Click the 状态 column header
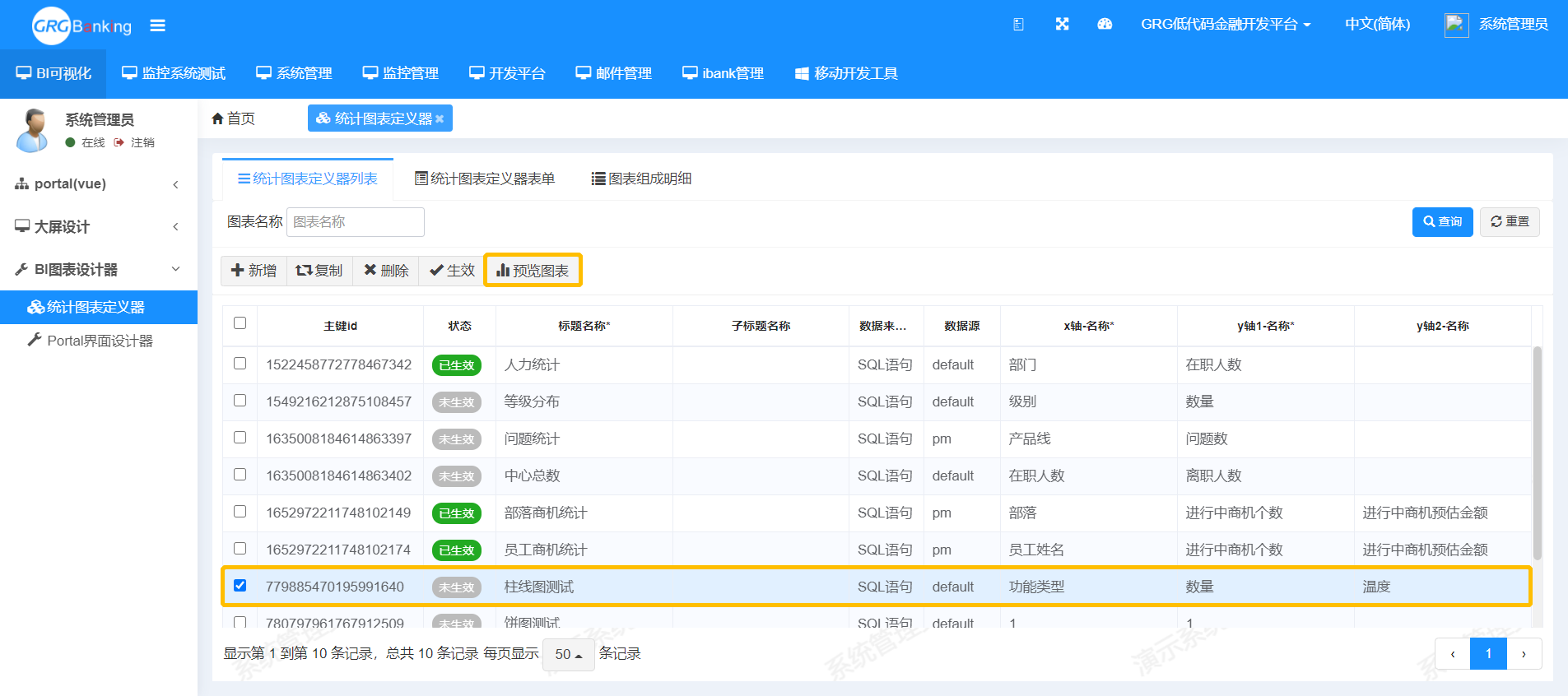Image resolution: width=1568 pixels, height=696 pixels. pyautogui.click(x=459, y=326)
